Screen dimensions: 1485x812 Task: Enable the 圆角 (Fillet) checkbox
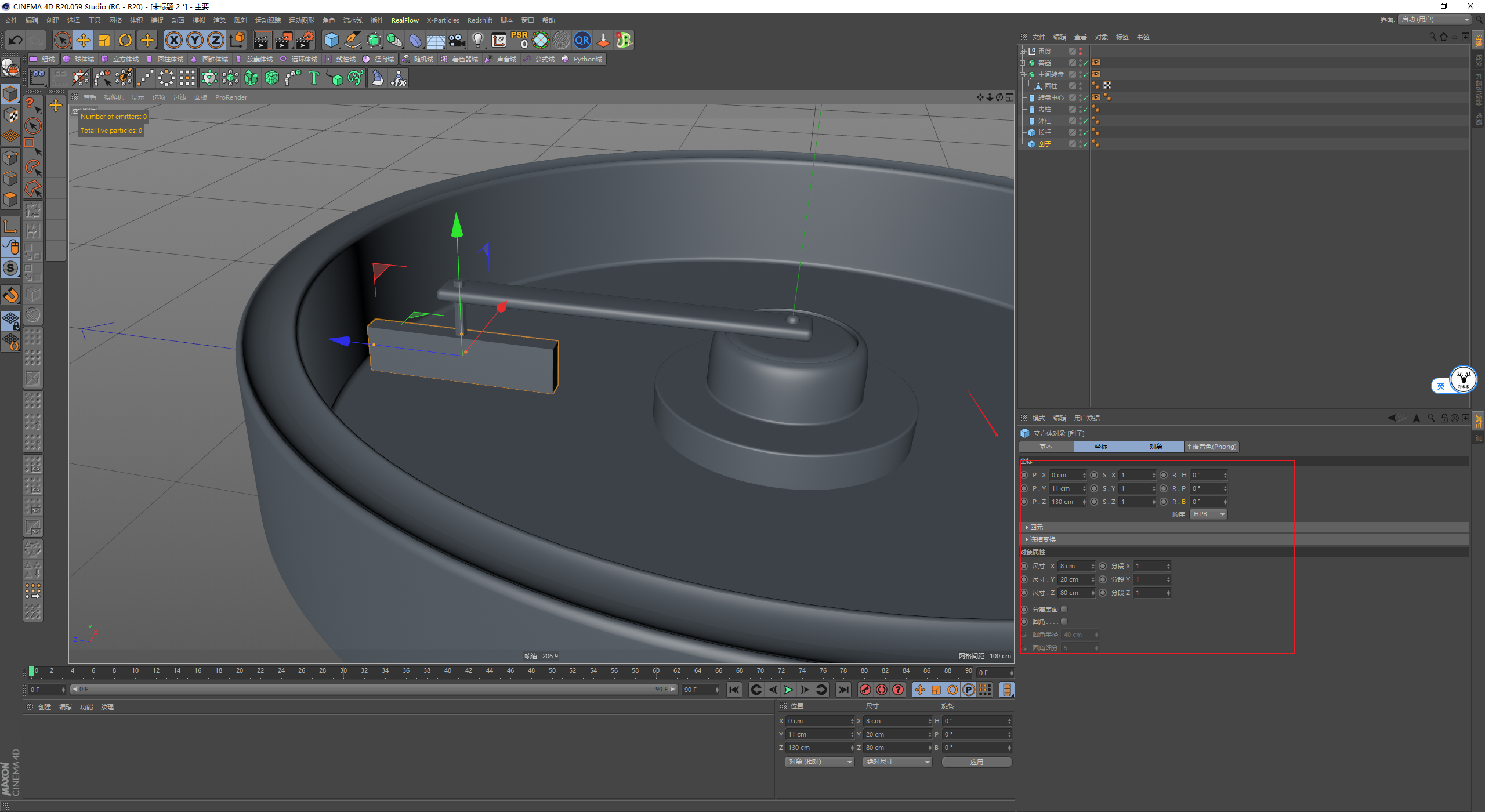[x=1064, y=621]
